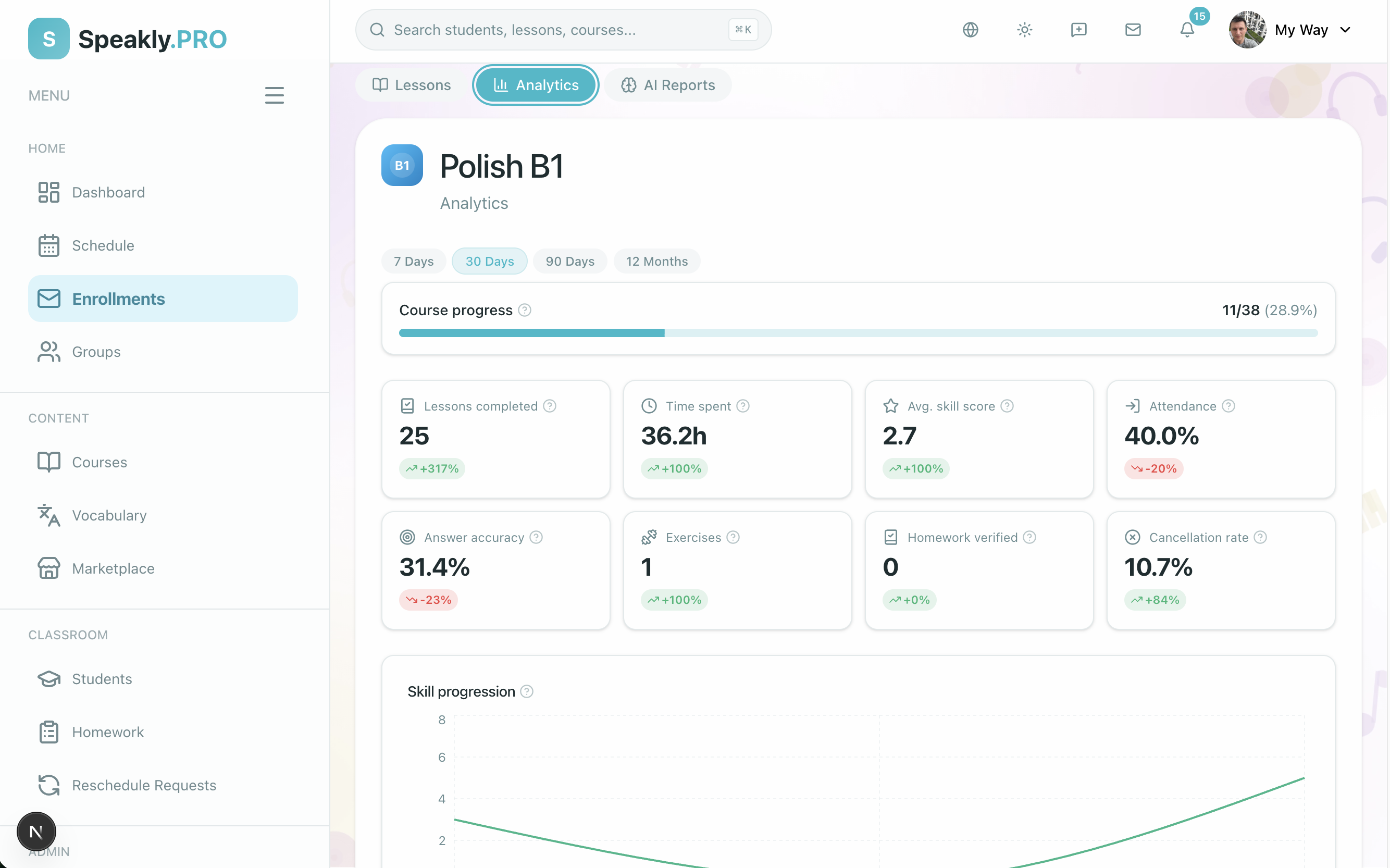Click the Course progress bar
This screenshot has height=868, width=1390.
pos(858,333)
